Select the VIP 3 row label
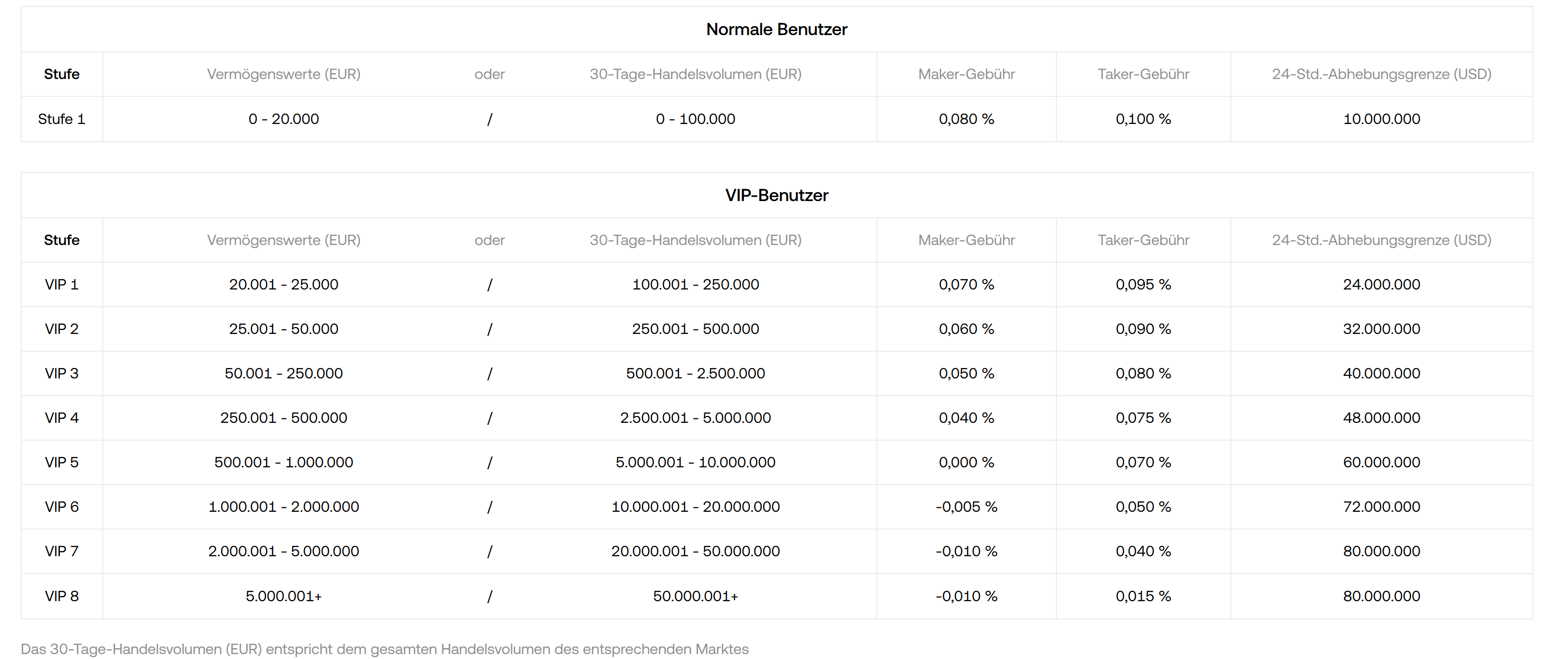The width and height of the screenshot is (1568, 659). (61, 373)
